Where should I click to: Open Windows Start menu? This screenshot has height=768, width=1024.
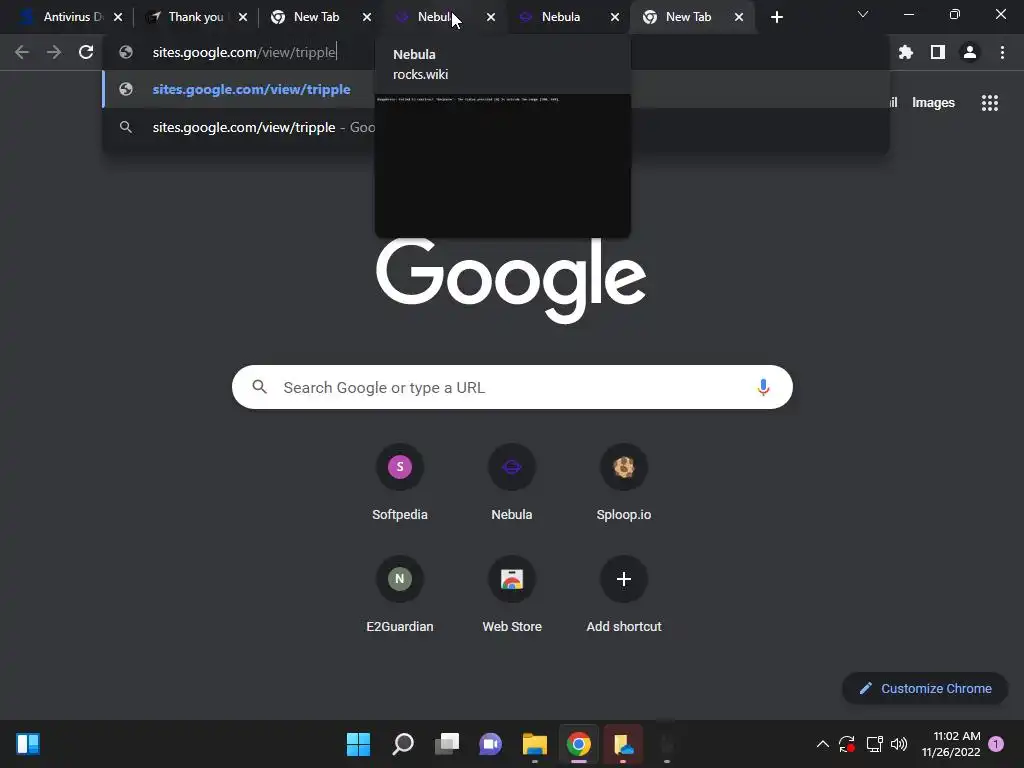tap(358, 744)
